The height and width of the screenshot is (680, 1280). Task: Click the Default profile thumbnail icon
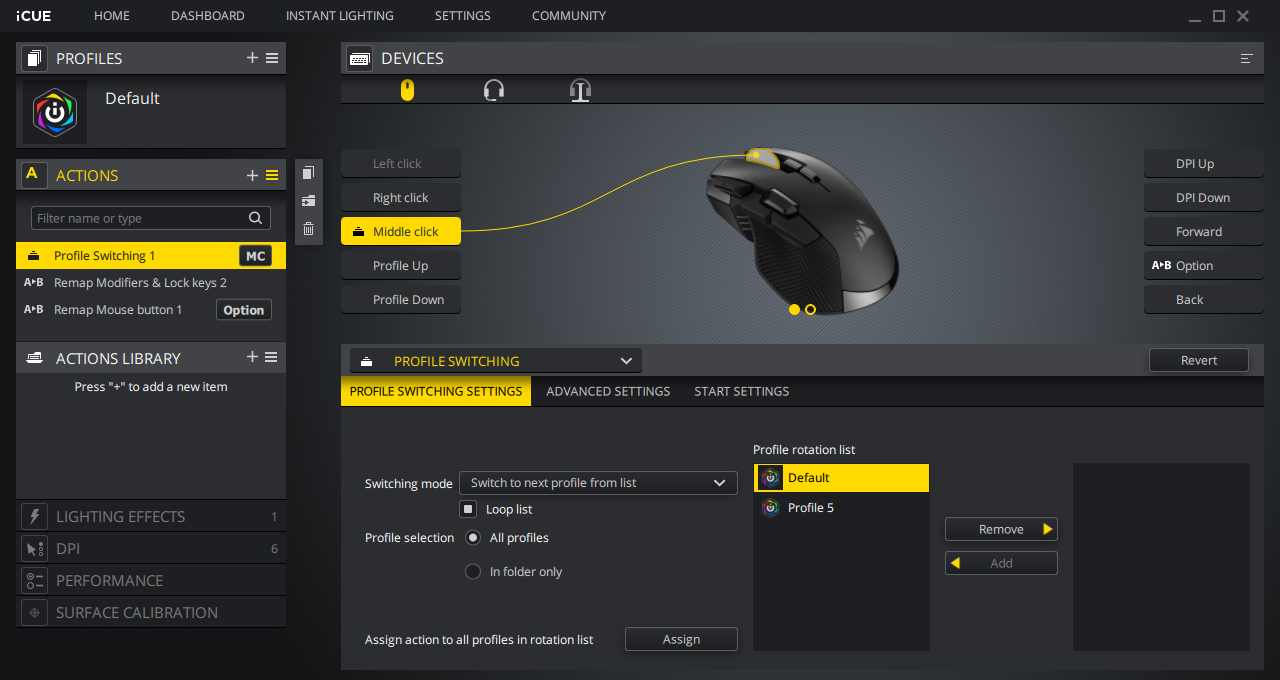tap(55, 113)
